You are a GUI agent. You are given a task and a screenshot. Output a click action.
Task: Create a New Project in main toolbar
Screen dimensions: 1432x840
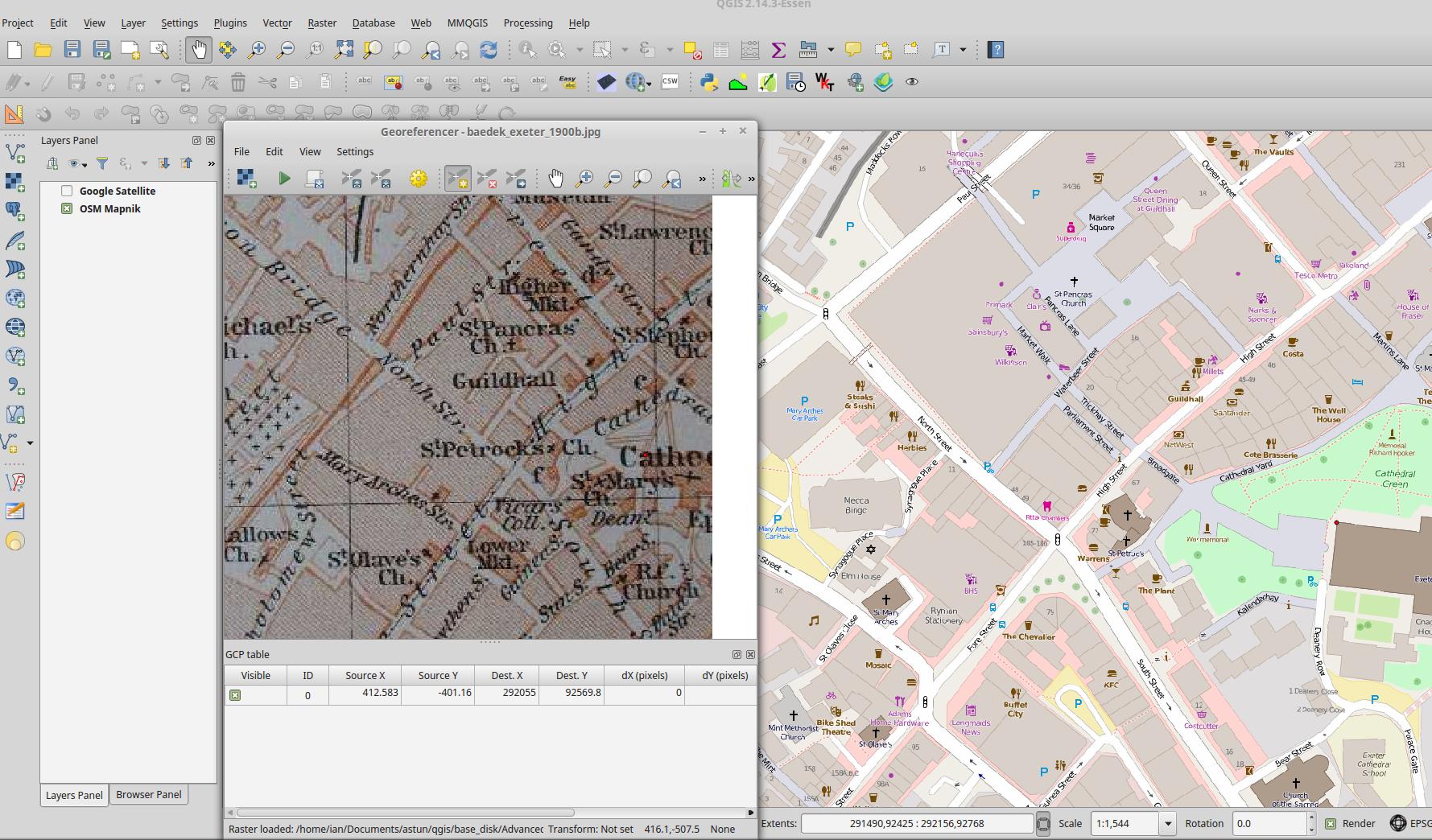[14, 50]
